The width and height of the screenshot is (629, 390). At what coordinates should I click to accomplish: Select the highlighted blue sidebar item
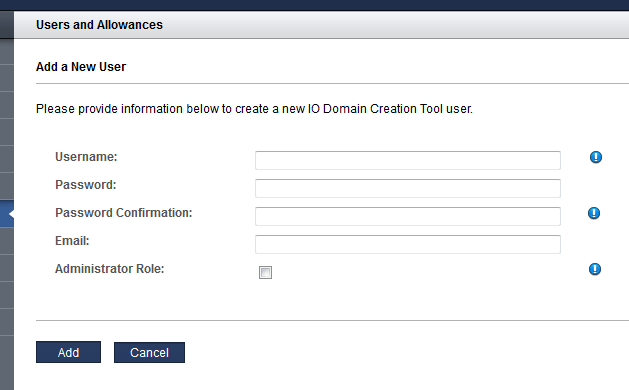[7, 214]
